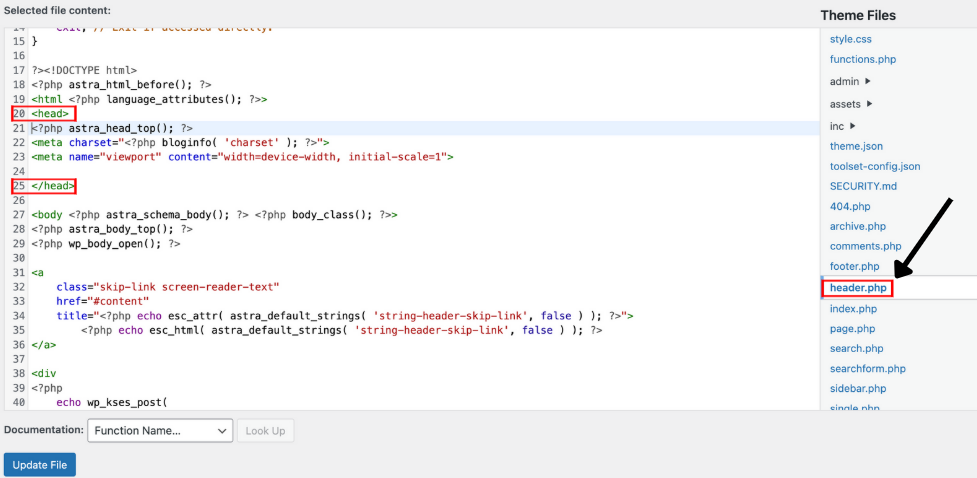This screenshot has height=478, width=977.
Task: Open searchform.php file
Action: (x=867, y=368)
